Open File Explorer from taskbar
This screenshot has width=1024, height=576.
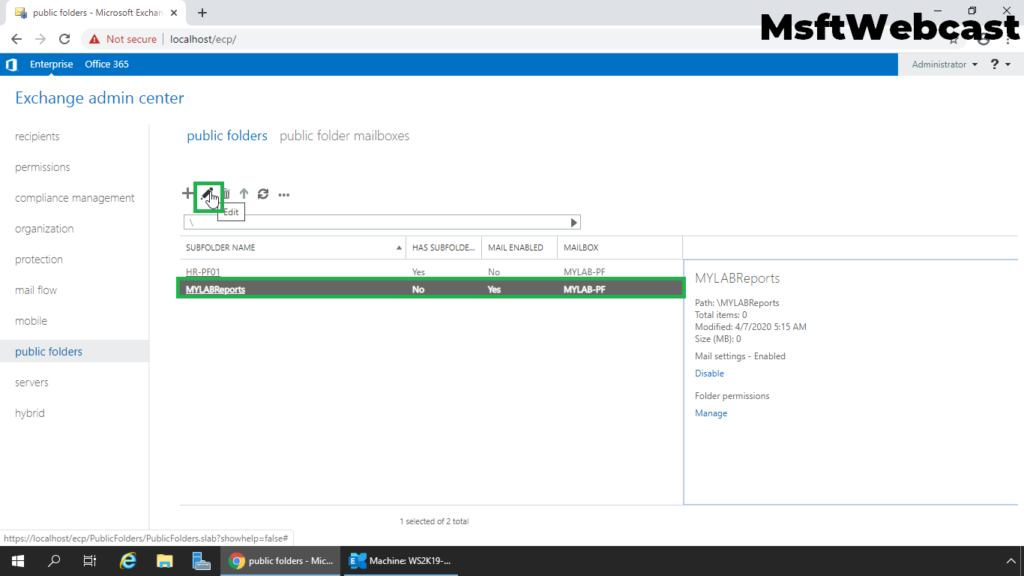pos(165,561)
